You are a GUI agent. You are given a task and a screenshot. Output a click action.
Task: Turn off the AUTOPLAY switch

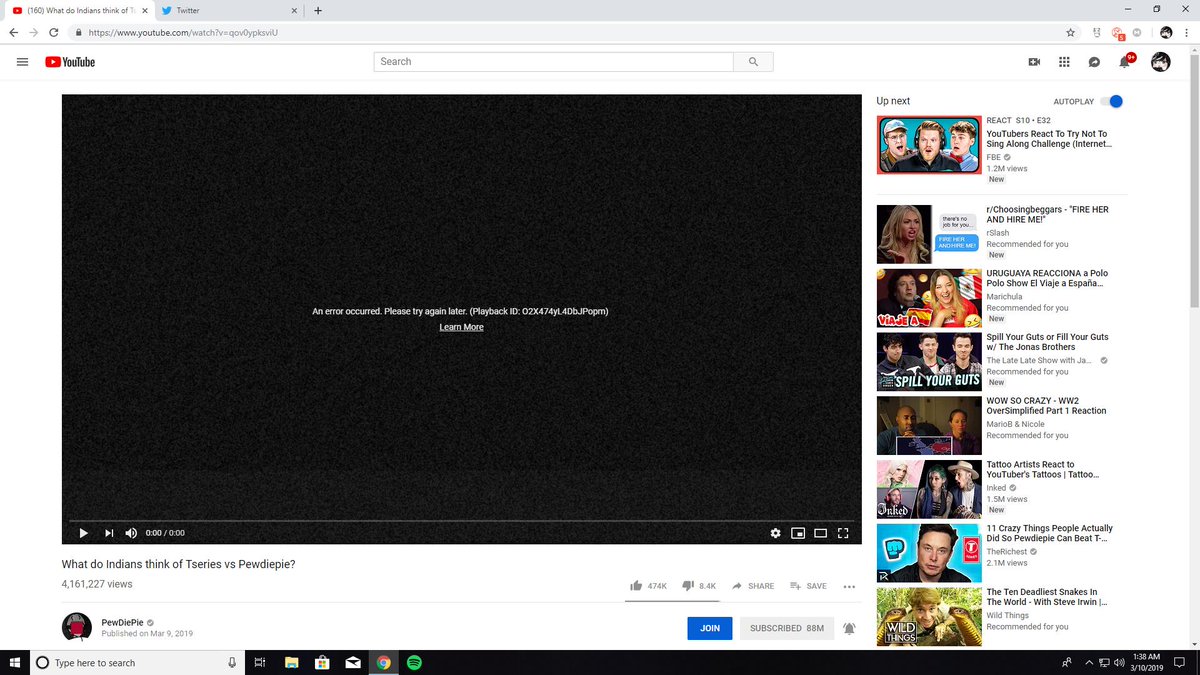(1111, 101)
